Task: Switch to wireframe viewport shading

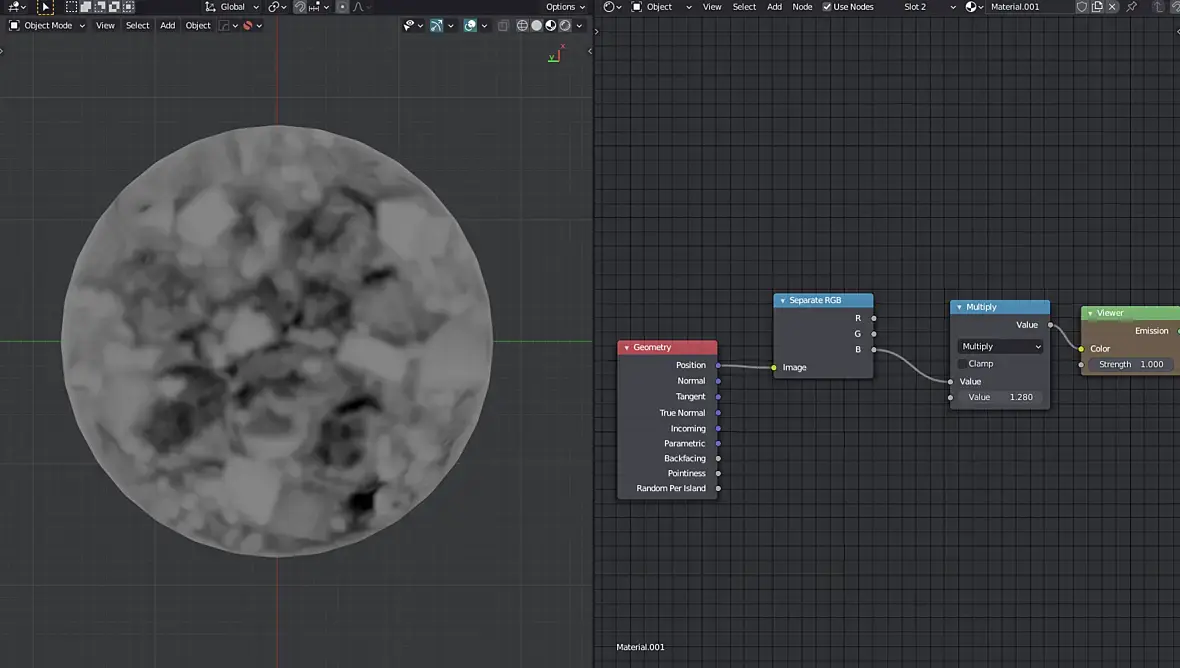Action: [522, 25]
